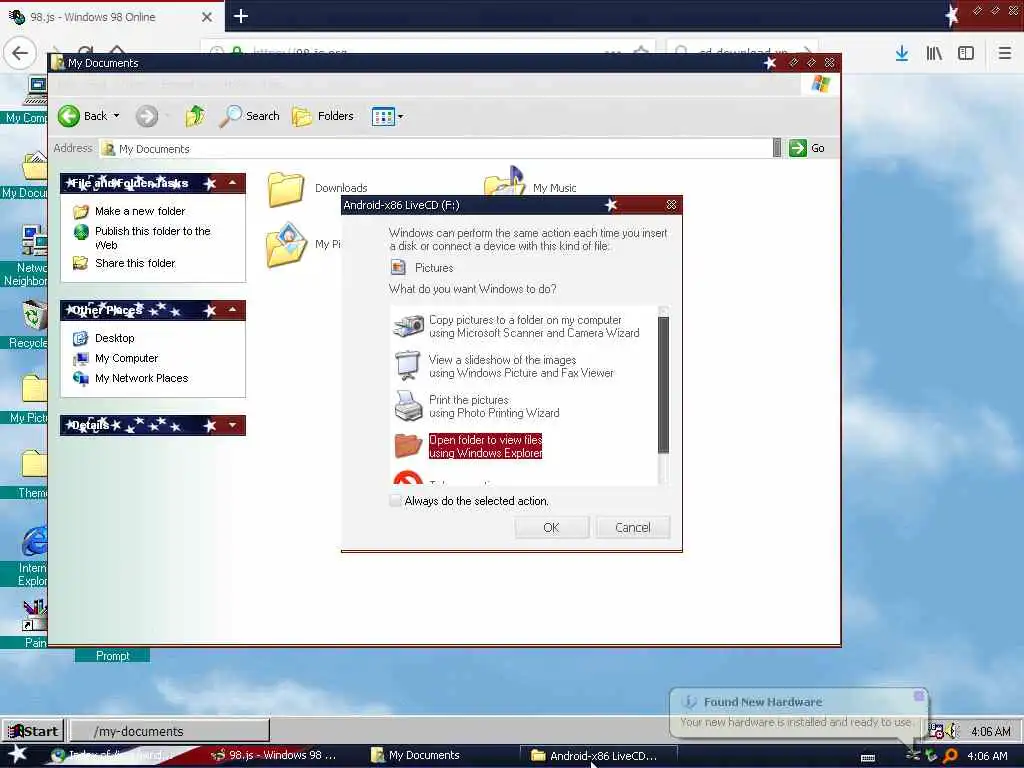The image size is (1024, 768).
Task: Open My Network Places link
Action: (141, 378)
